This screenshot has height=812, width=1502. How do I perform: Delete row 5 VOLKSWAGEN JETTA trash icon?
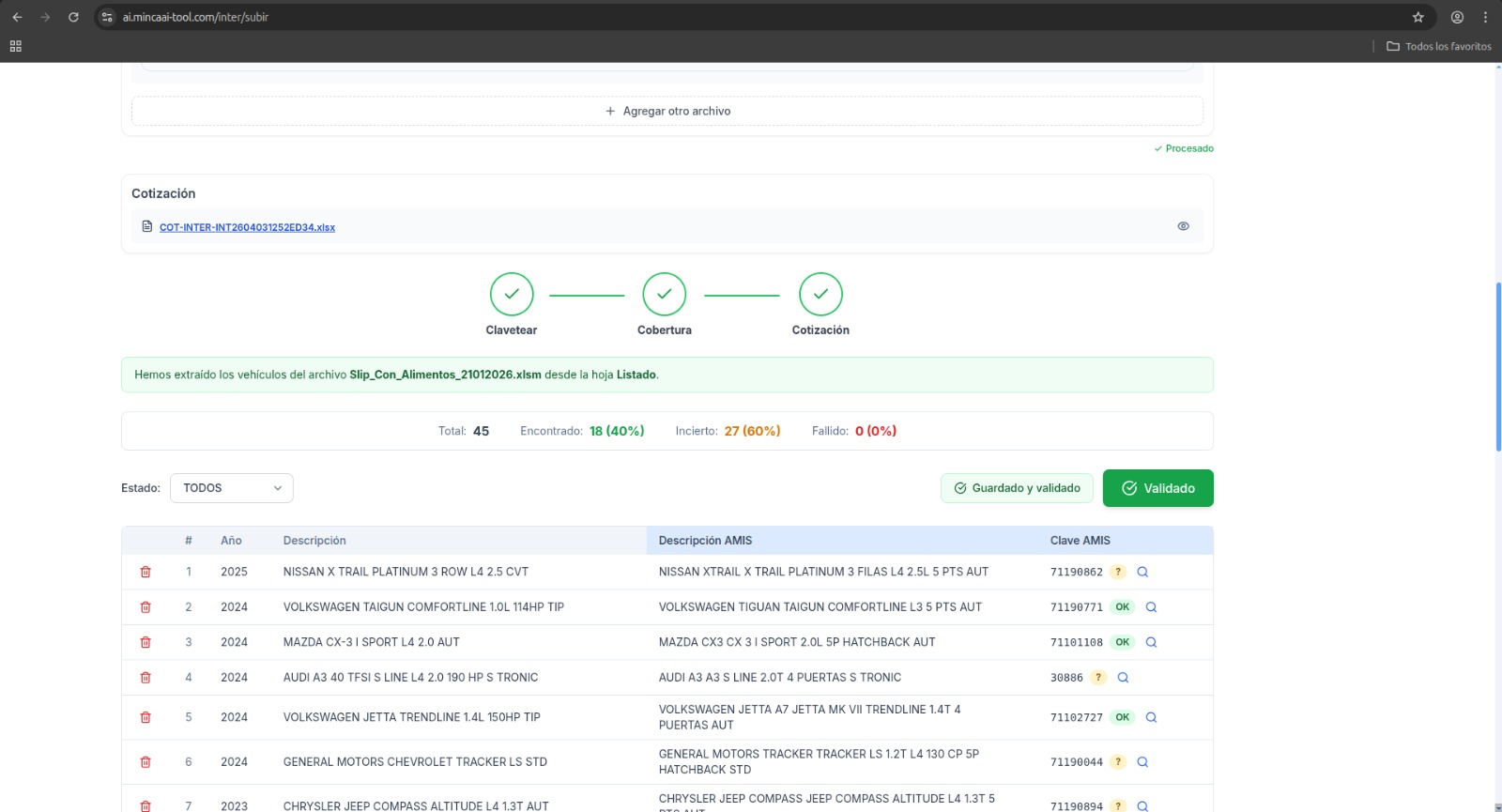point(146,717)
